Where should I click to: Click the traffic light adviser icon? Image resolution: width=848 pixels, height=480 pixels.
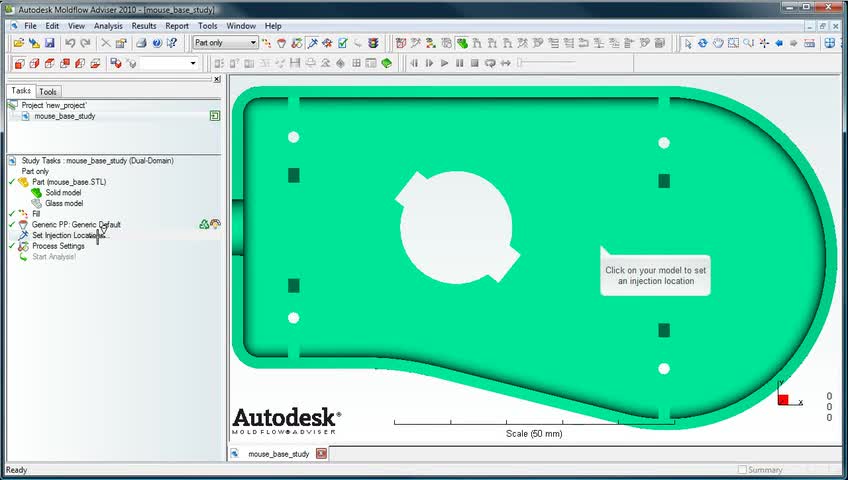[373, 43]
